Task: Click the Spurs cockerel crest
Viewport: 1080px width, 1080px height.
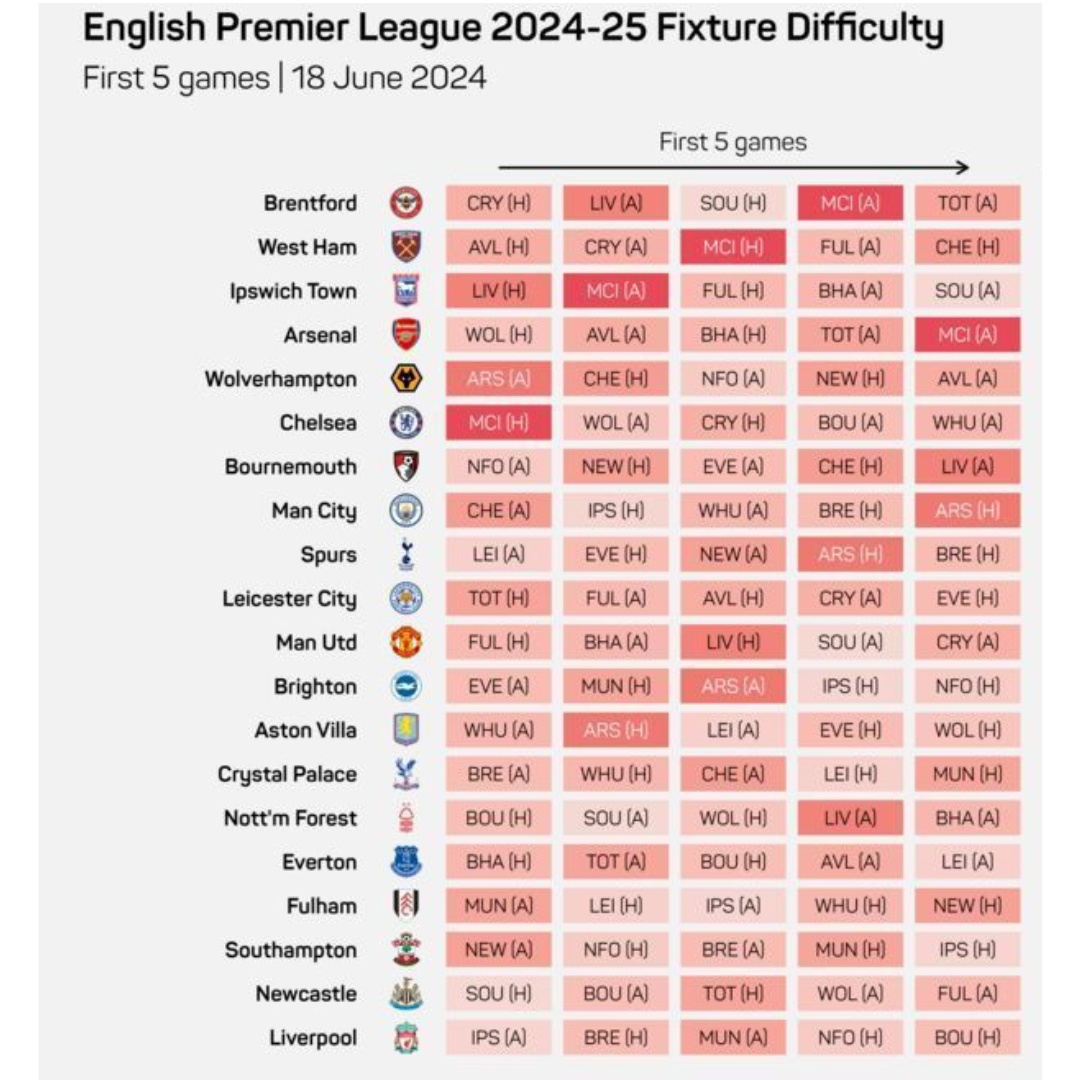Action: tap(406, 554)
